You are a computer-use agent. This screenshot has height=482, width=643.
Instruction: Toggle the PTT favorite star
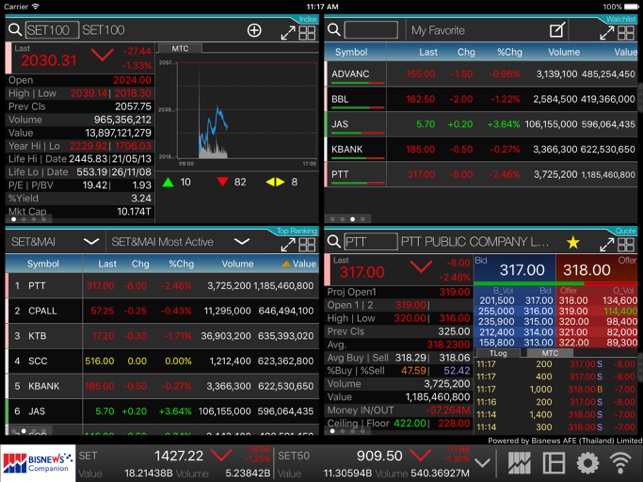point(573,242)
